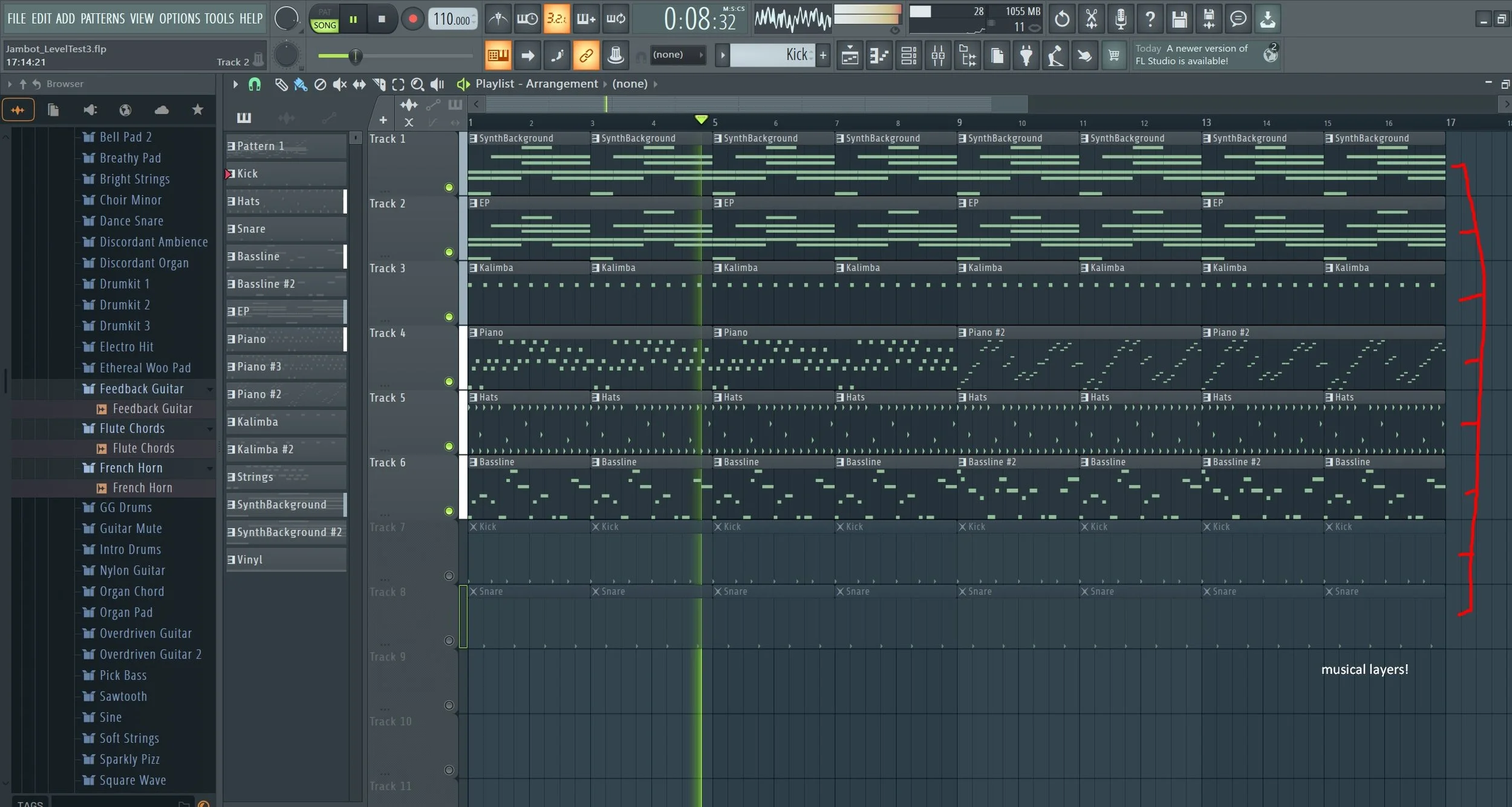This screenshot has width=1512, height=807.
Task: Open the Mixer window icon
Action: click(938, 56)
